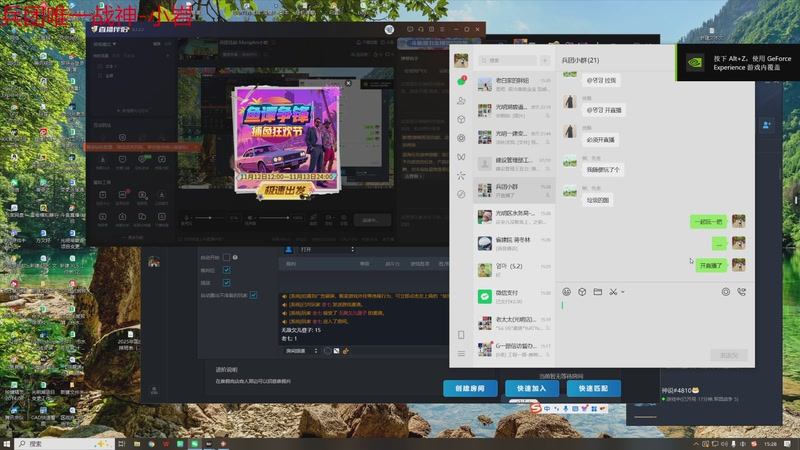Click the cube favorites icon in WeChat input toolbar
Image resolution: width=800 pixels, height=450 pixels.
pyautogui.click(x=582, y=292)
